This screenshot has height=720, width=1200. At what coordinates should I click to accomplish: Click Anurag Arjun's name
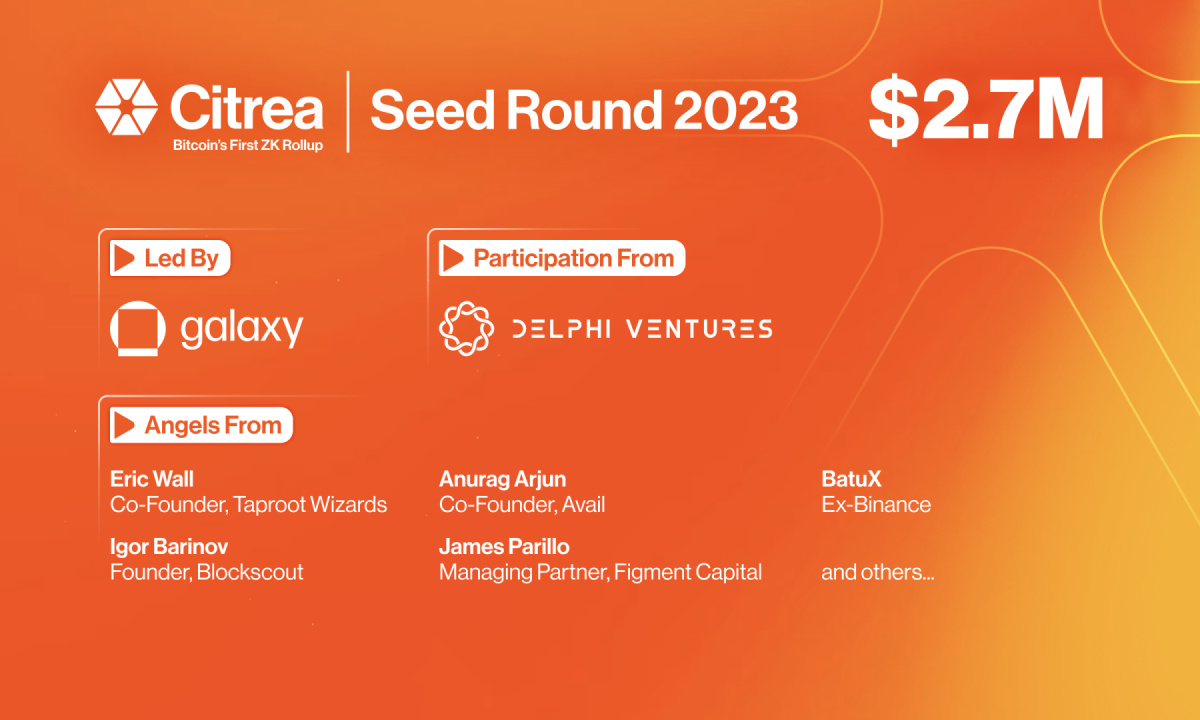pyautogui.click(x=503, y=480)
